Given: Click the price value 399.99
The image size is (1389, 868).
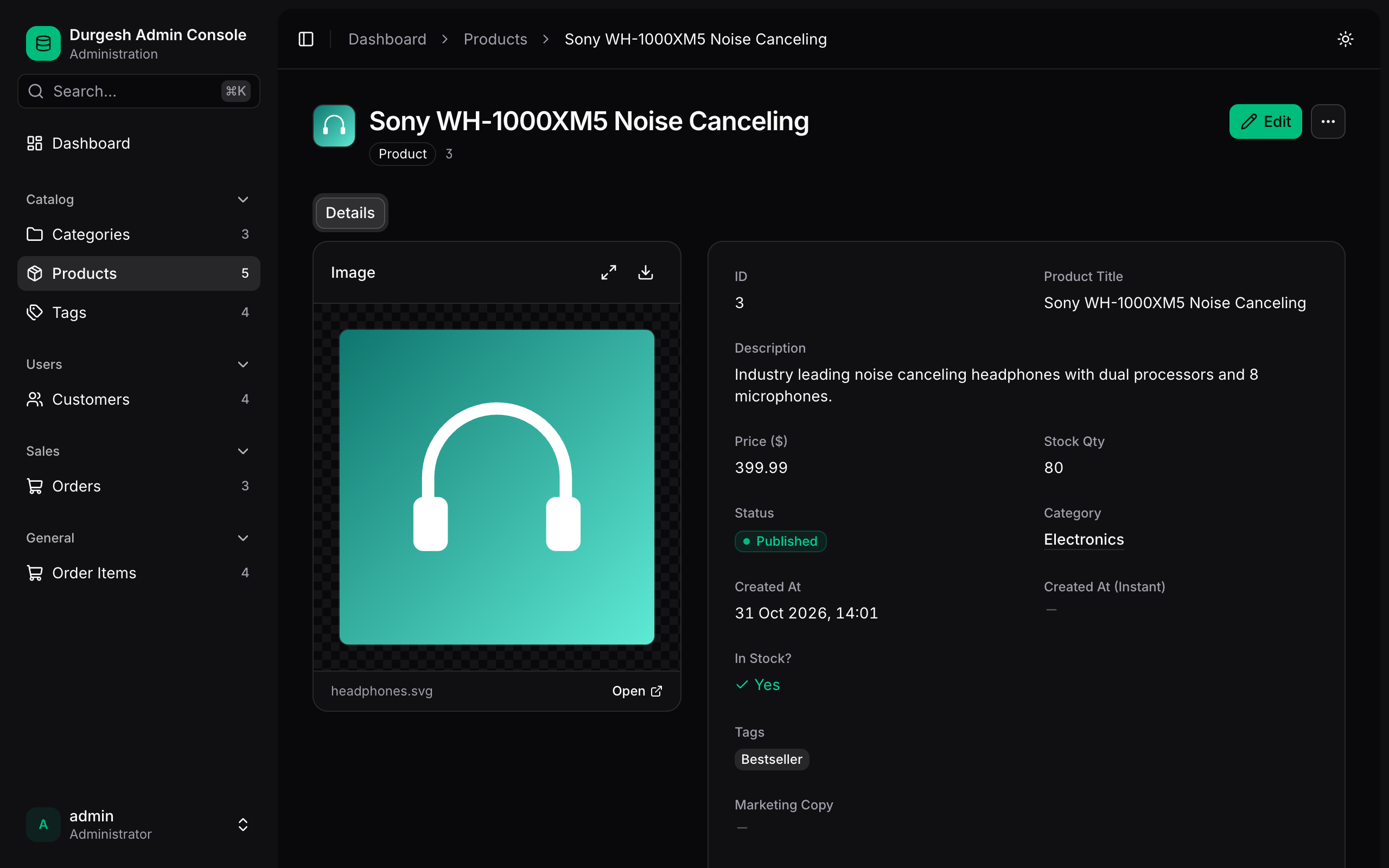Looking at the screenshot, I should [x=761, y=468].
